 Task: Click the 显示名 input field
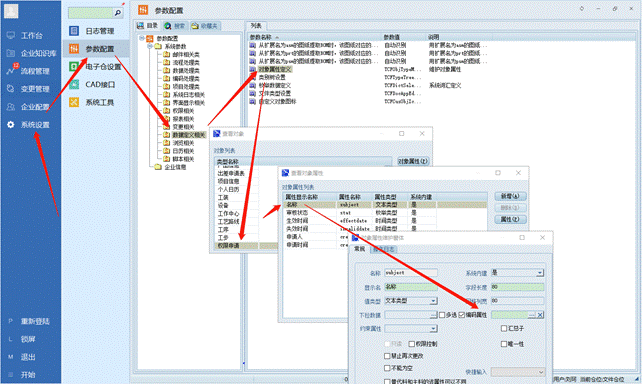[411, 287]
